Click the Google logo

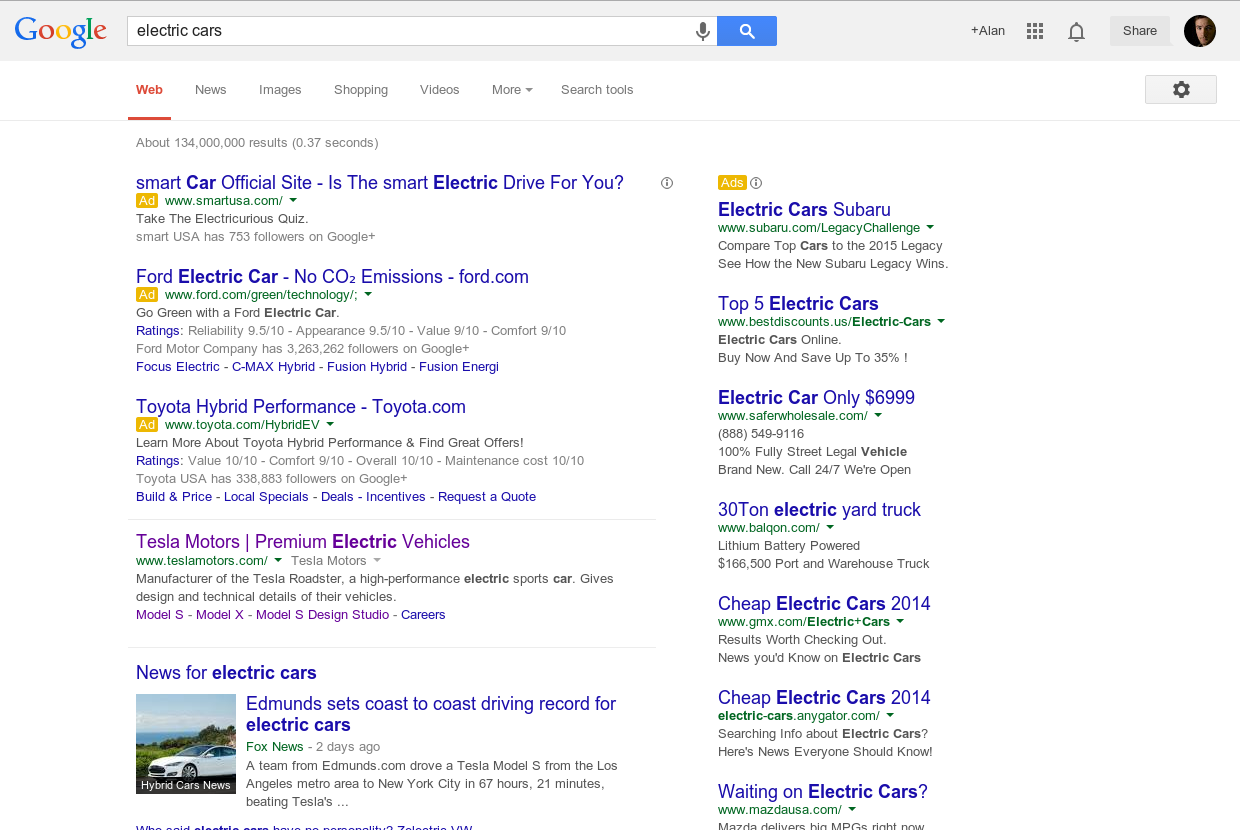tap(60, 31)
